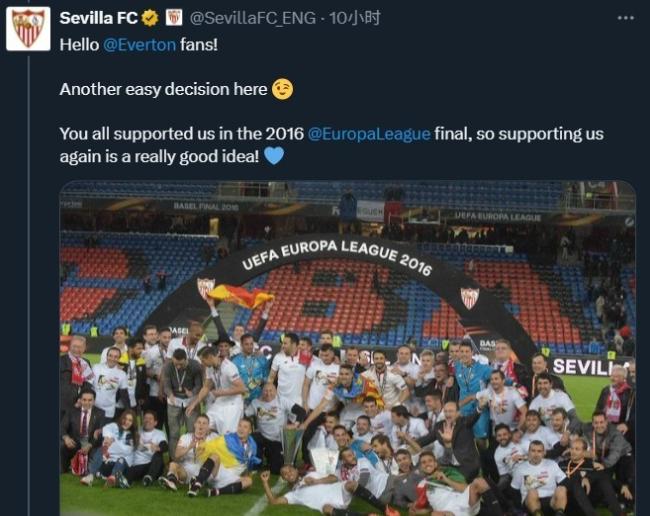This screenshot has height=516, width=650.
Task: Open the three-dot more options menu
Action: click(625, 18)
